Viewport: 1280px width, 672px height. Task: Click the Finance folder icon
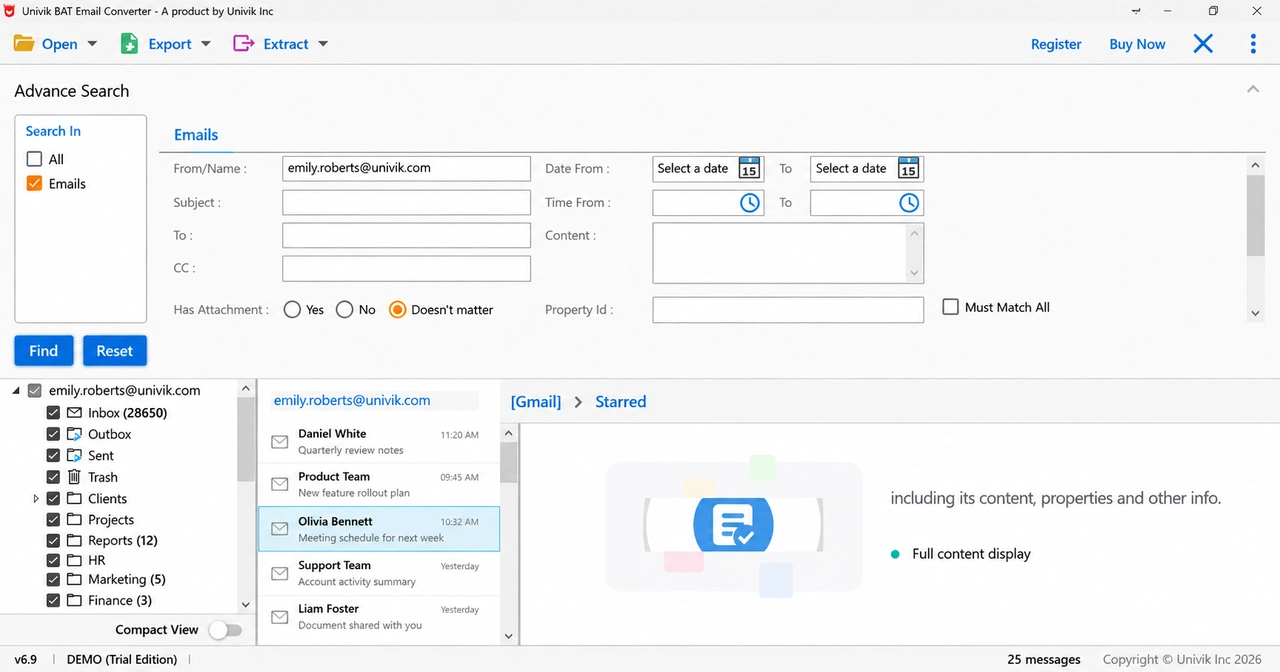coord(75,600)
